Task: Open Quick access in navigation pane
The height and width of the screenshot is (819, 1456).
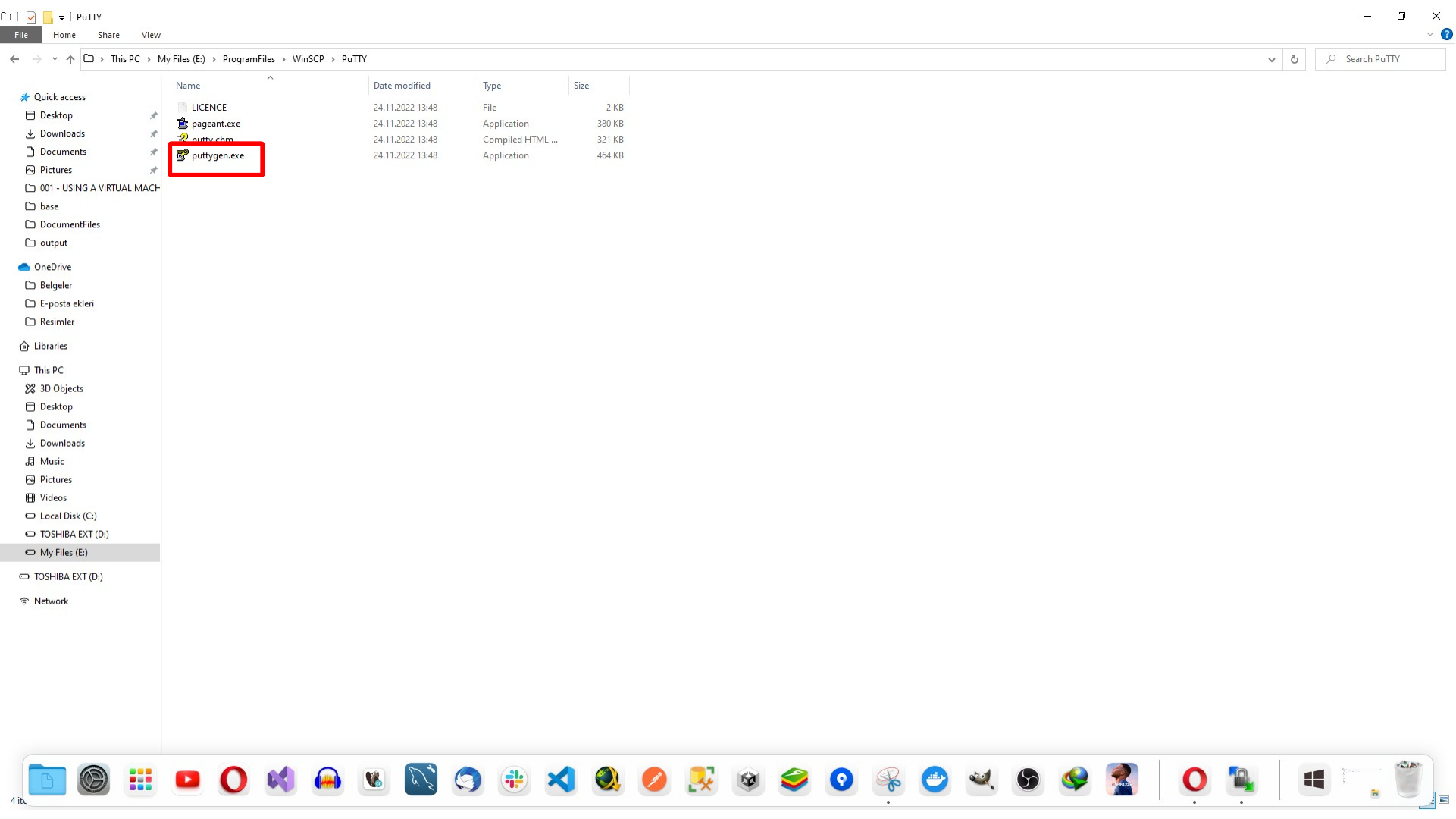Action: click(x=60, y=97)
